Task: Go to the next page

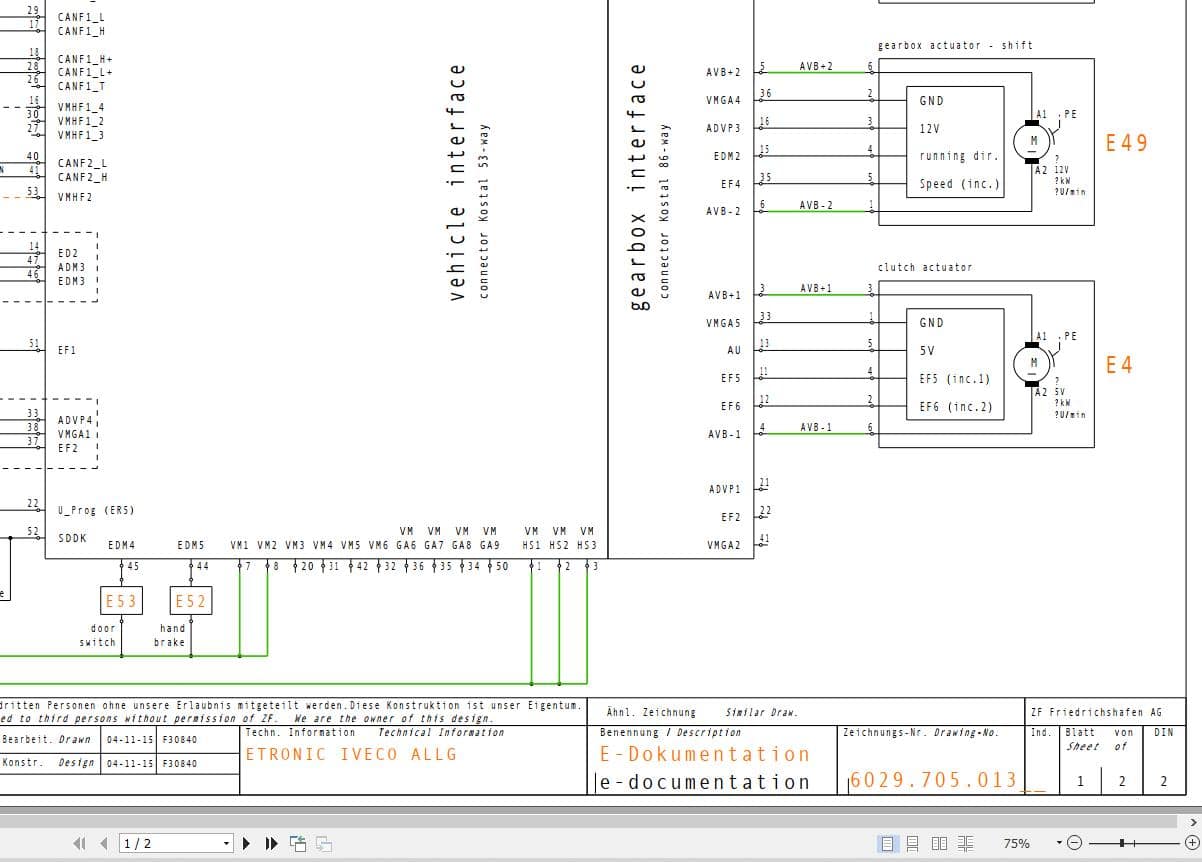Action: pos(247,844)
